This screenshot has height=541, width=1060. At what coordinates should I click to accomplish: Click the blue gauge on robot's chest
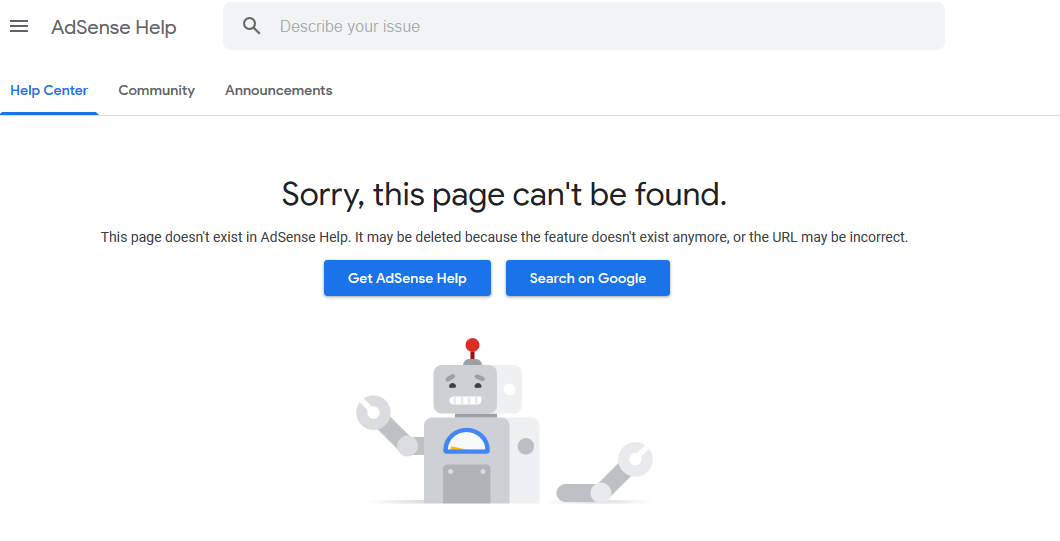[466, 441]
